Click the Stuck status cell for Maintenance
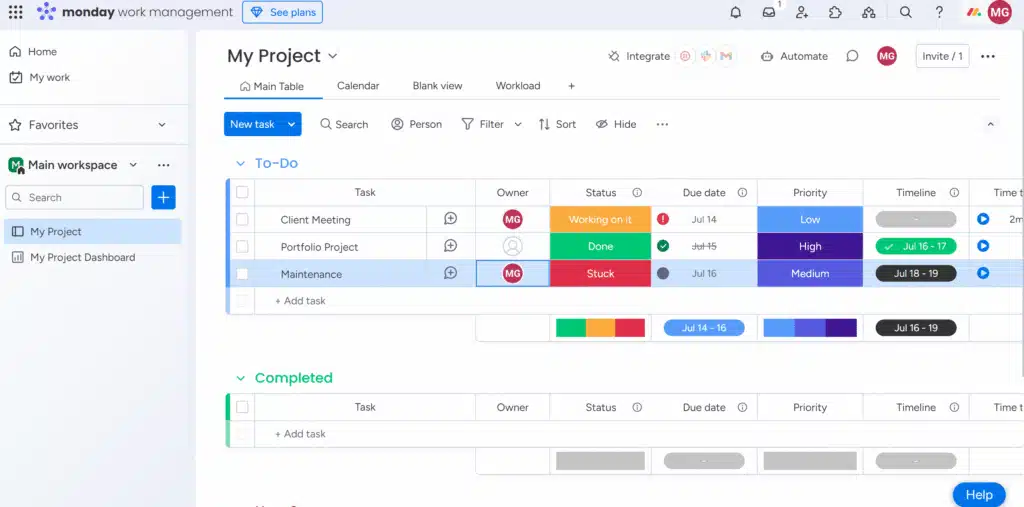 tap(600, 273)
